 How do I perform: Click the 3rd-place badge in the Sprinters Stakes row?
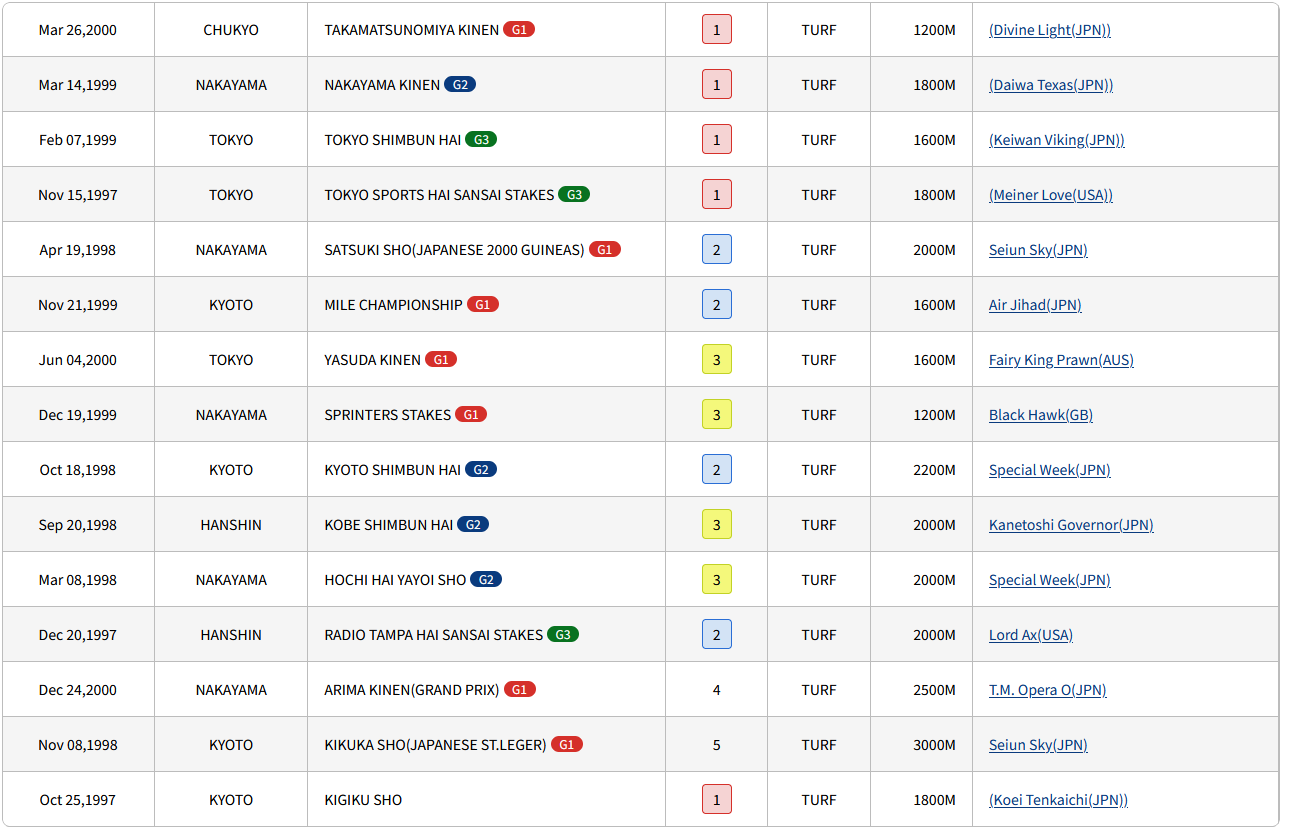[717, 415]
